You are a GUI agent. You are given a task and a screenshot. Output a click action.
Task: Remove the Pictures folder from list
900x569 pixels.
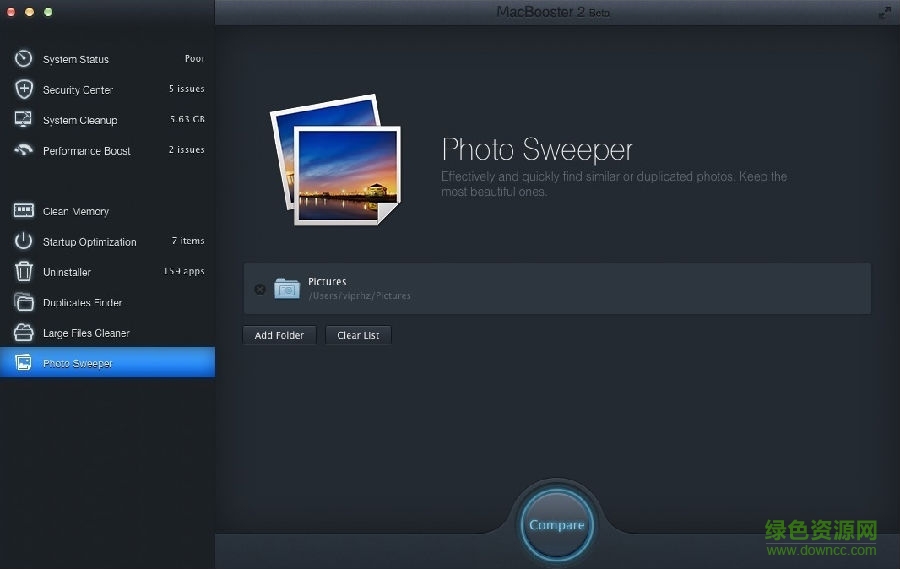click(260, 289)
